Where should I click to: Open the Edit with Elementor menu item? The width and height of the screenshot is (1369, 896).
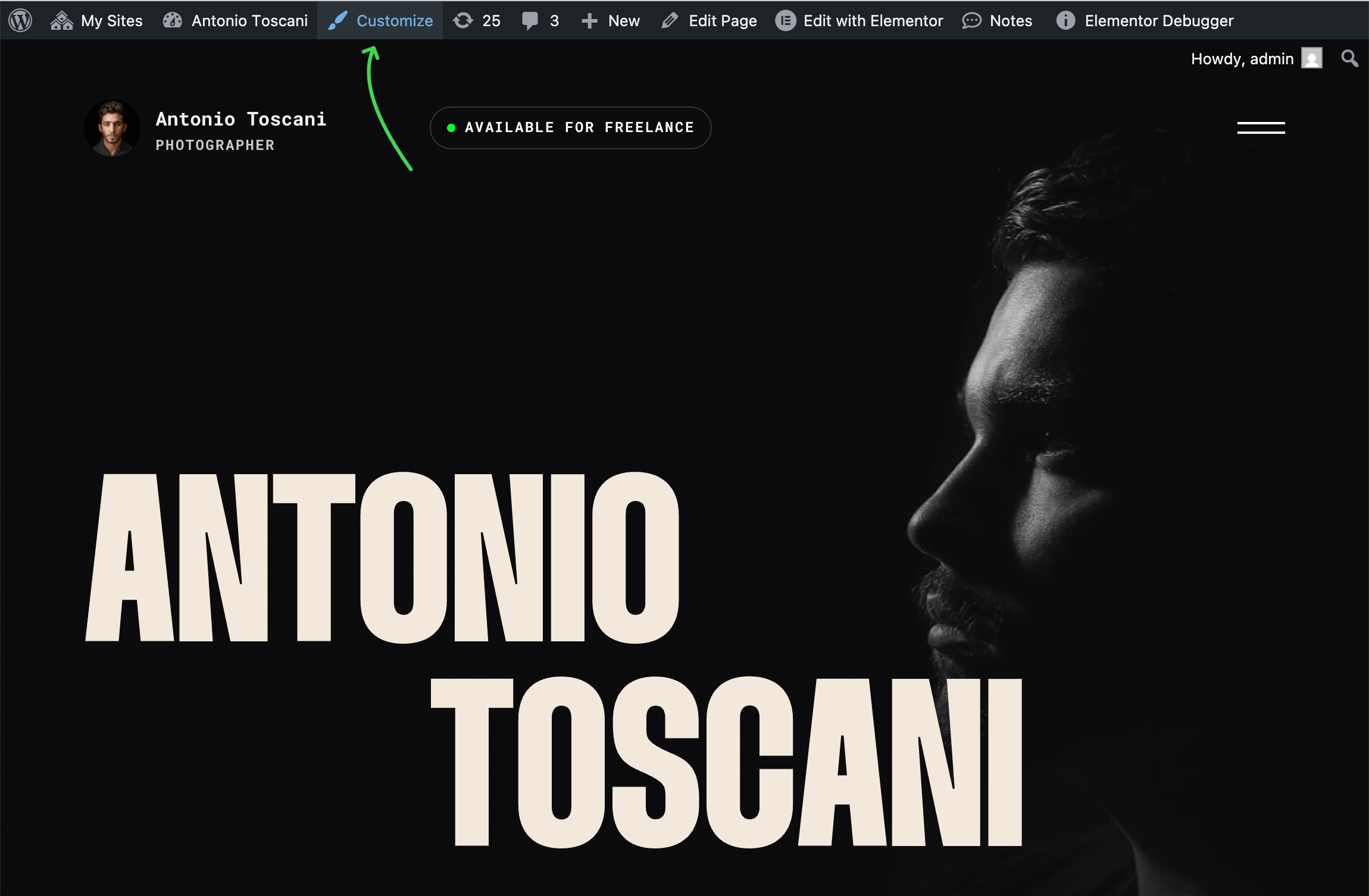click(x=873, y=20)
